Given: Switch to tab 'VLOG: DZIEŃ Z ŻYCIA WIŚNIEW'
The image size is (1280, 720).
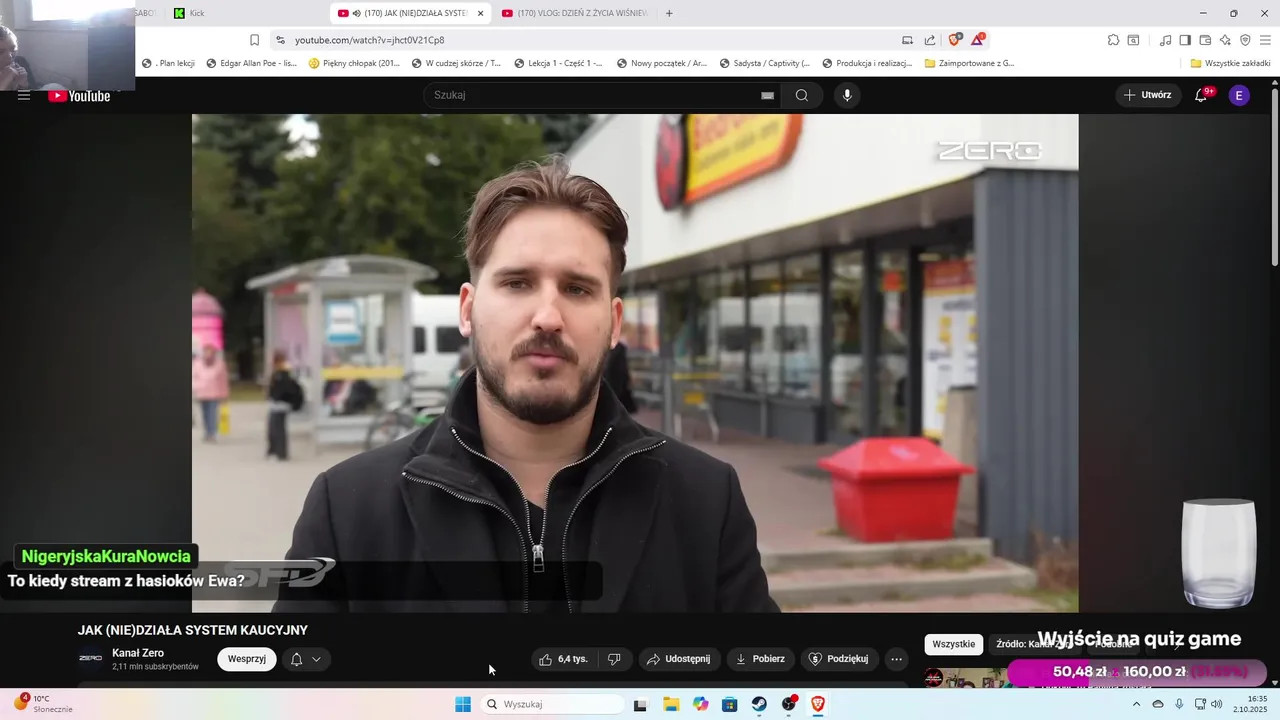Looking at the screenshot, I should coord(575,13).
